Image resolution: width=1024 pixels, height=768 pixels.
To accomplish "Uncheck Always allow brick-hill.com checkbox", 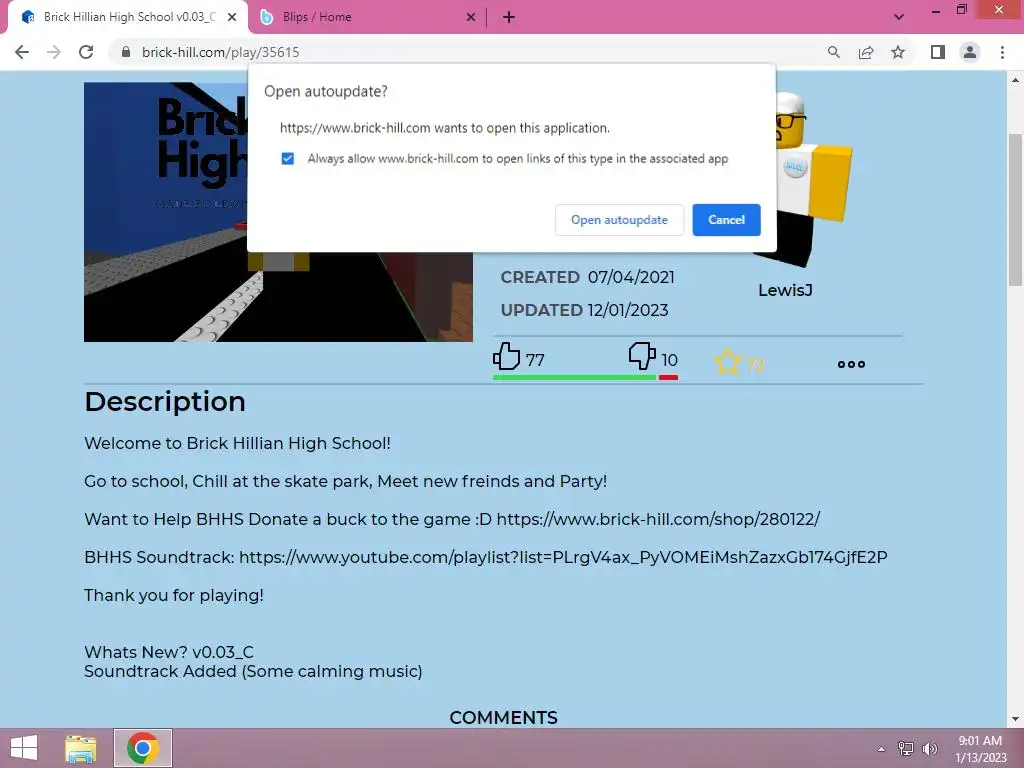I will pos(287,159).
